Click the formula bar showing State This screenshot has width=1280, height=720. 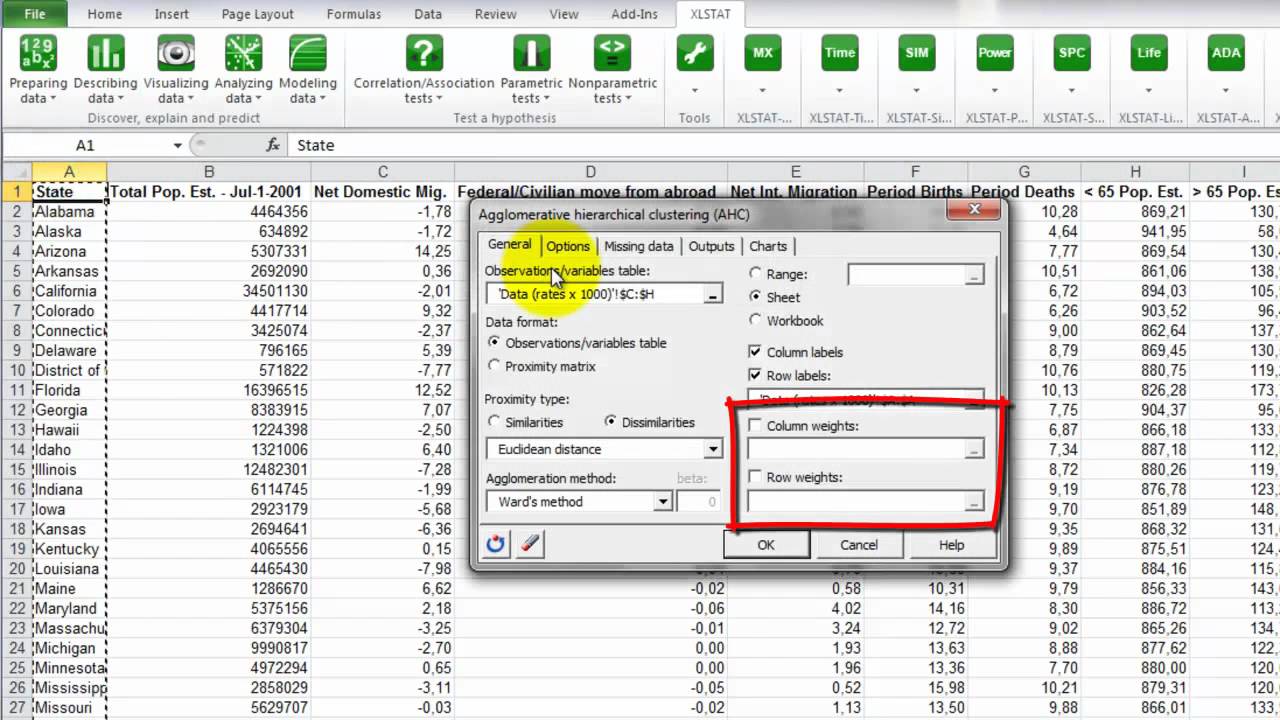785,145
